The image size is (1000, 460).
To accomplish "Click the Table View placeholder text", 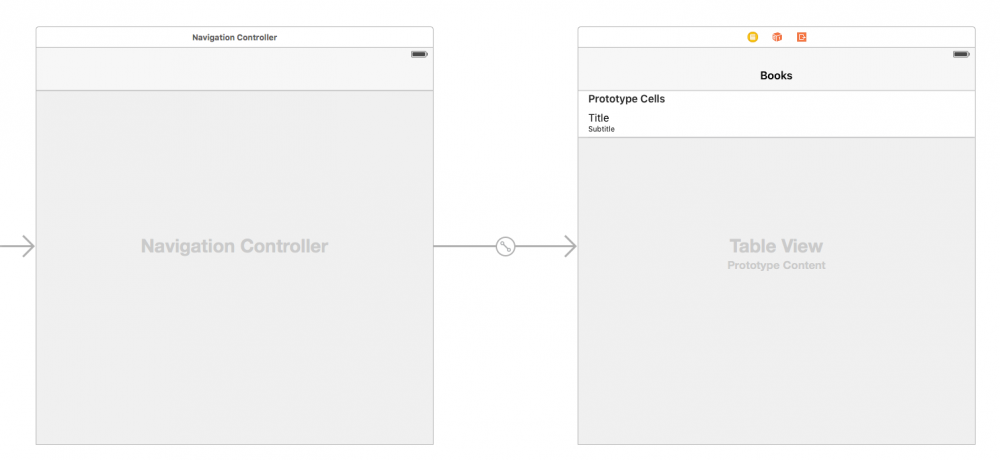I will [776, 246].
